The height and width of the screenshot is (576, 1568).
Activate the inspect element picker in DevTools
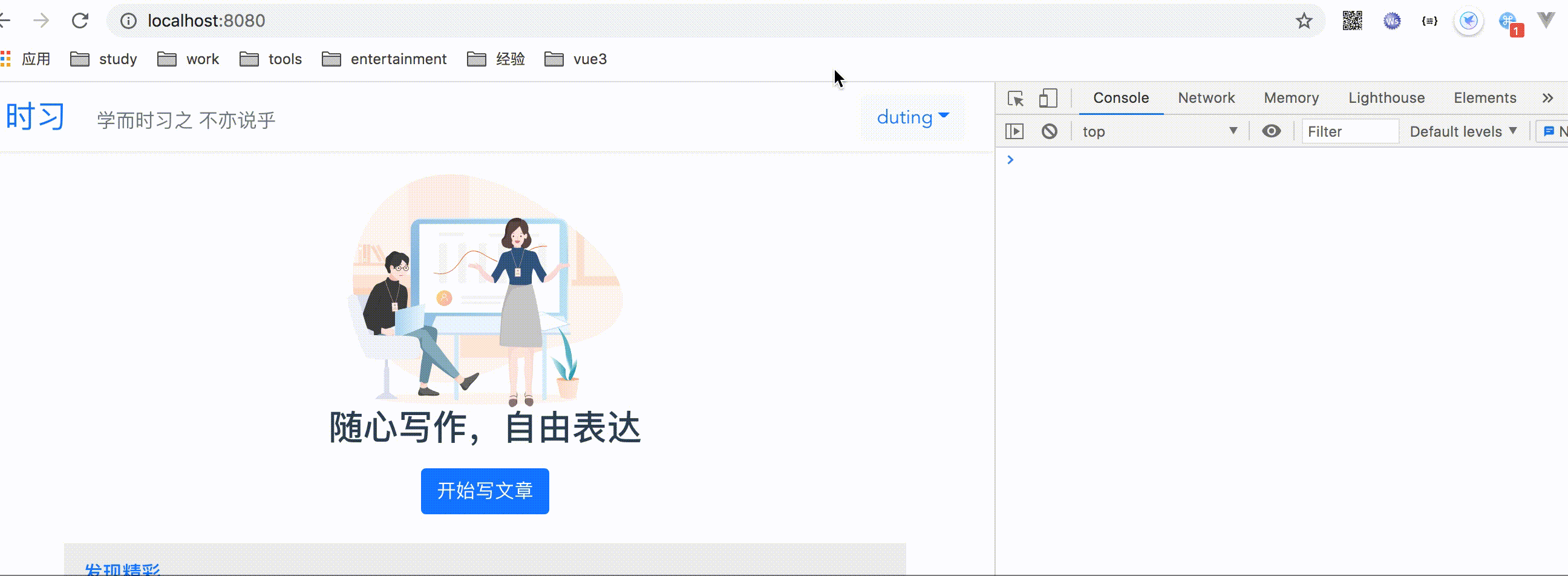click(x=1015, y=98)
